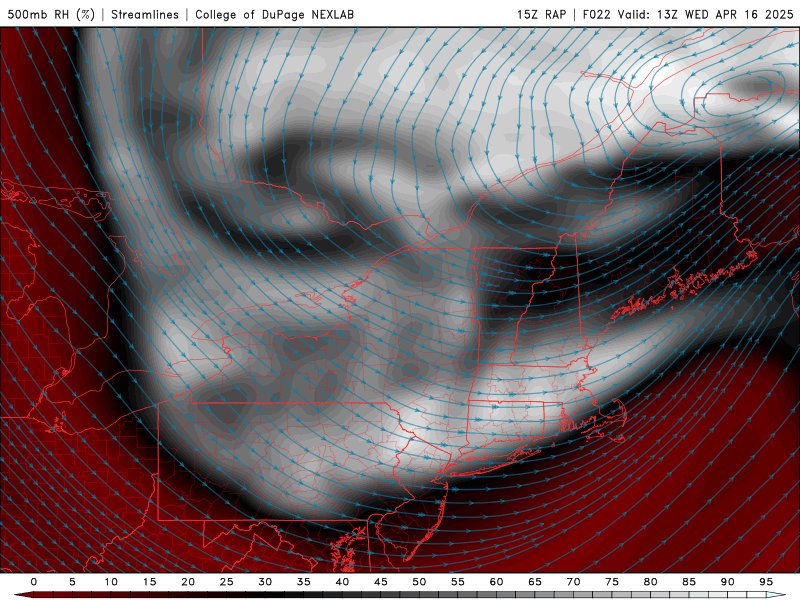Image resolution: width=800 pixels, height=600 pixels.
Task: Click the 'Valid: 13Z WED APR 16 2025' text
Action: [706, 14]
